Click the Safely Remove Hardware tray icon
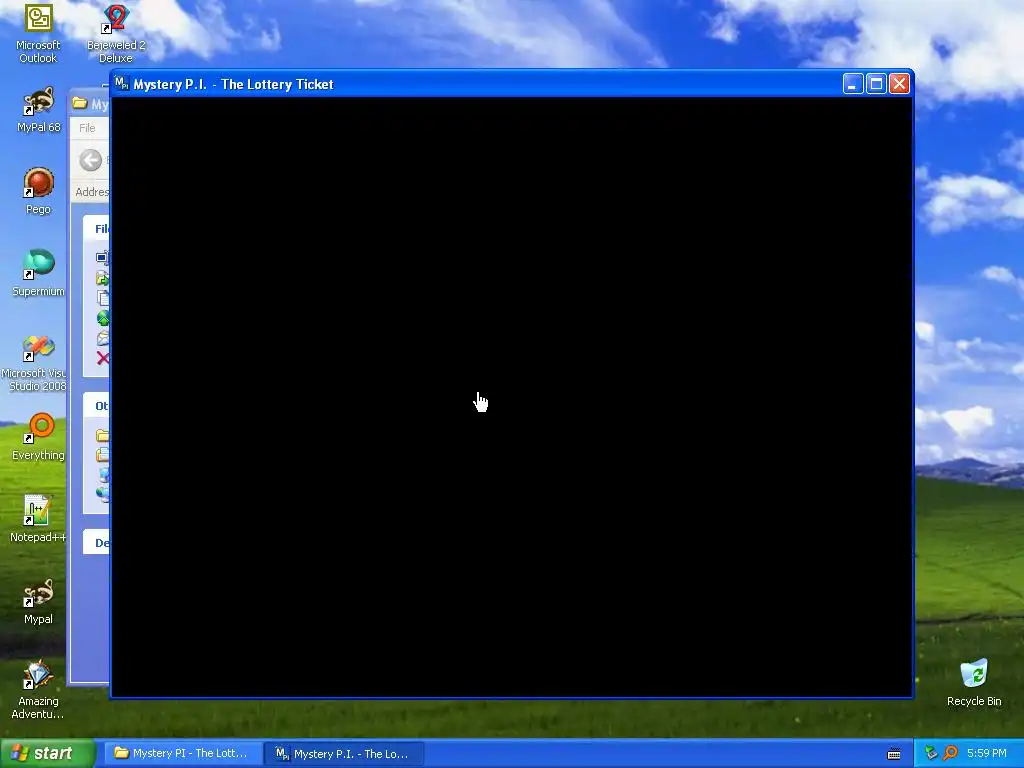 pos(931,753)
